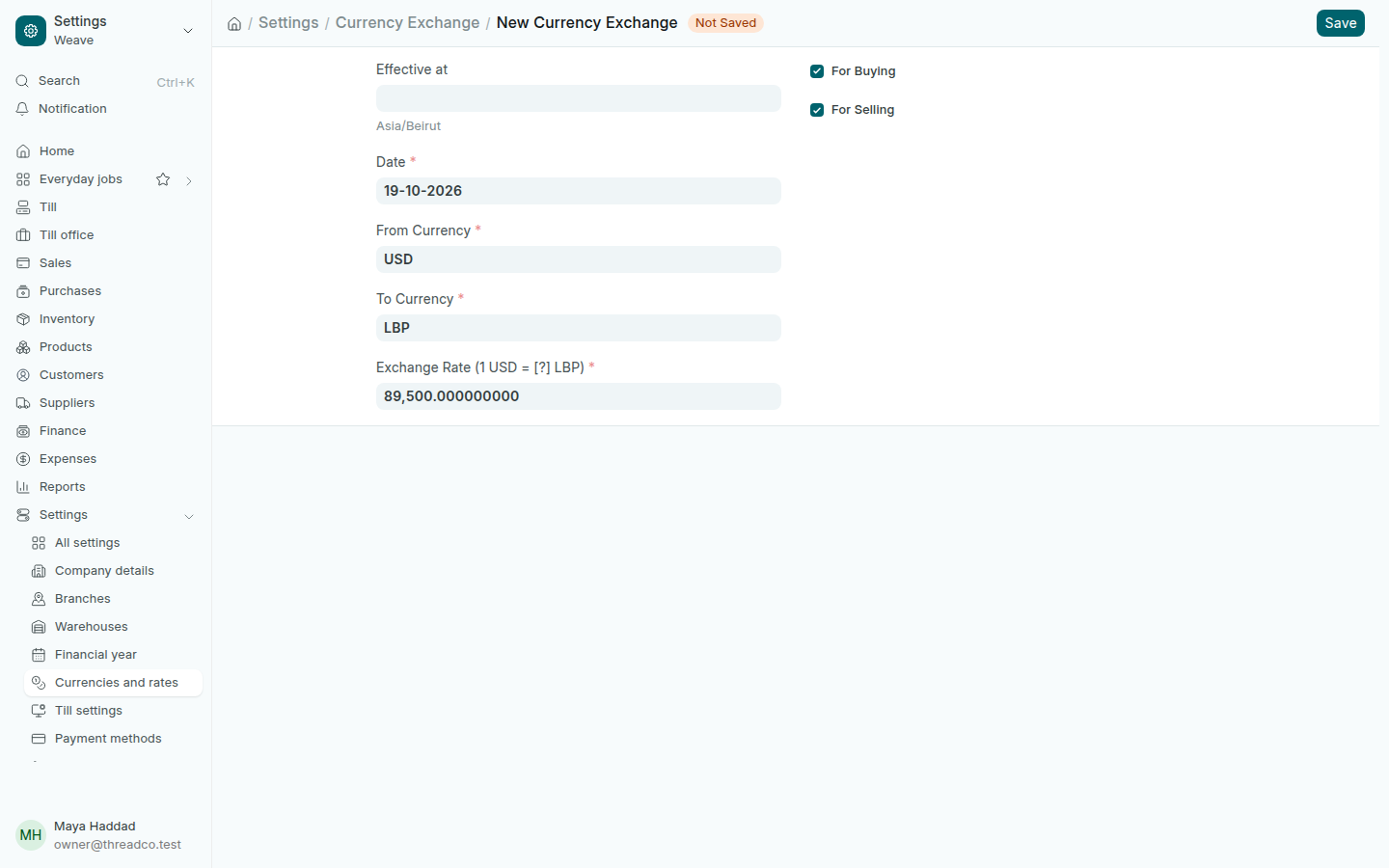Uncheck the For Selling checkbox
The image size is (1389, 868).
(x=817, y=110)
